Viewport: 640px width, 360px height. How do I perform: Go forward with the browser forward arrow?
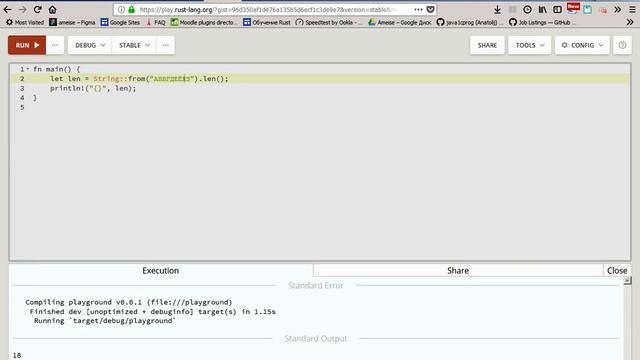coord(22,9)
